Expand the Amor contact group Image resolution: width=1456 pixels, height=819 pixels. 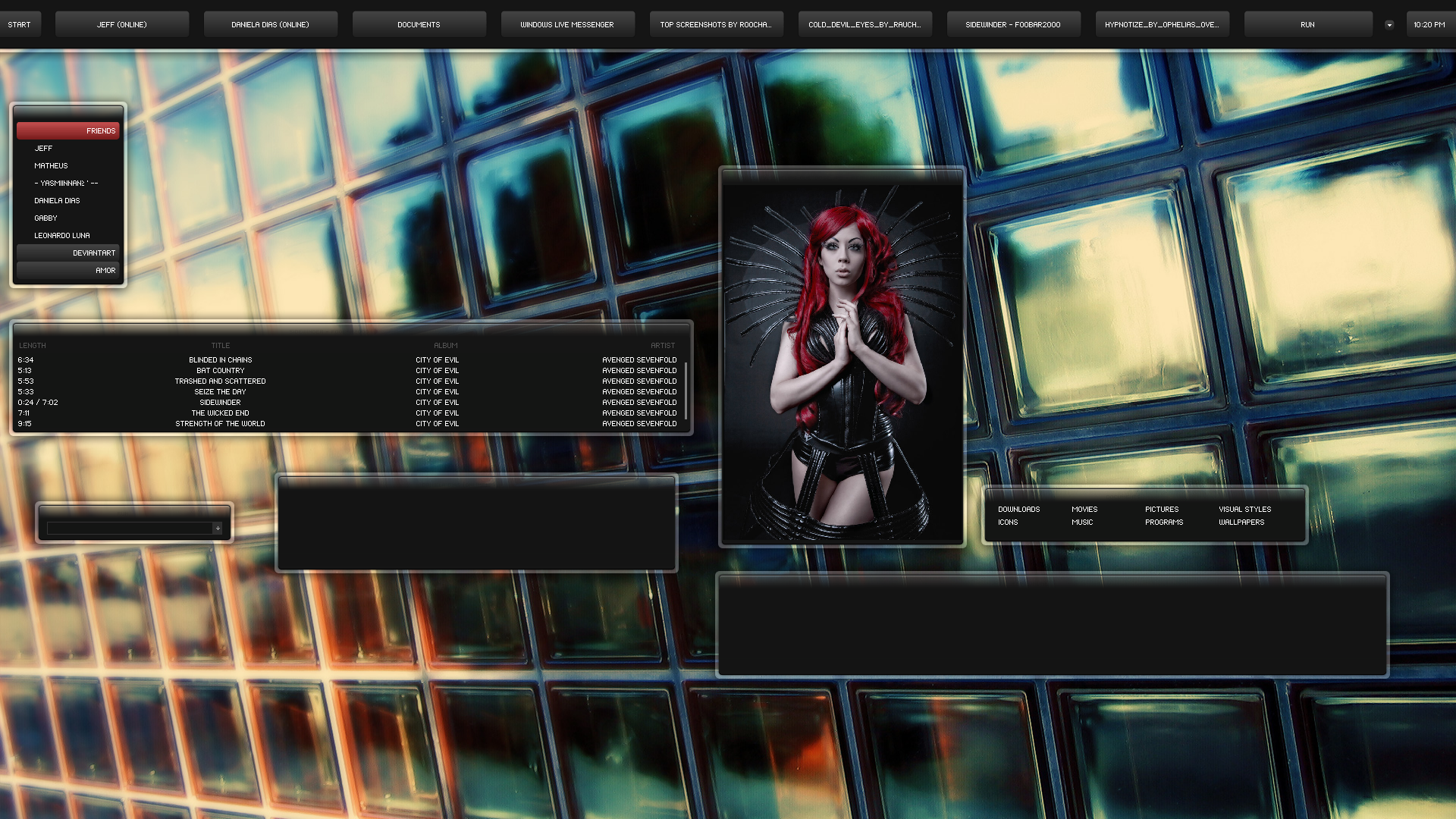pyautogui.click(x=68, y=271)
